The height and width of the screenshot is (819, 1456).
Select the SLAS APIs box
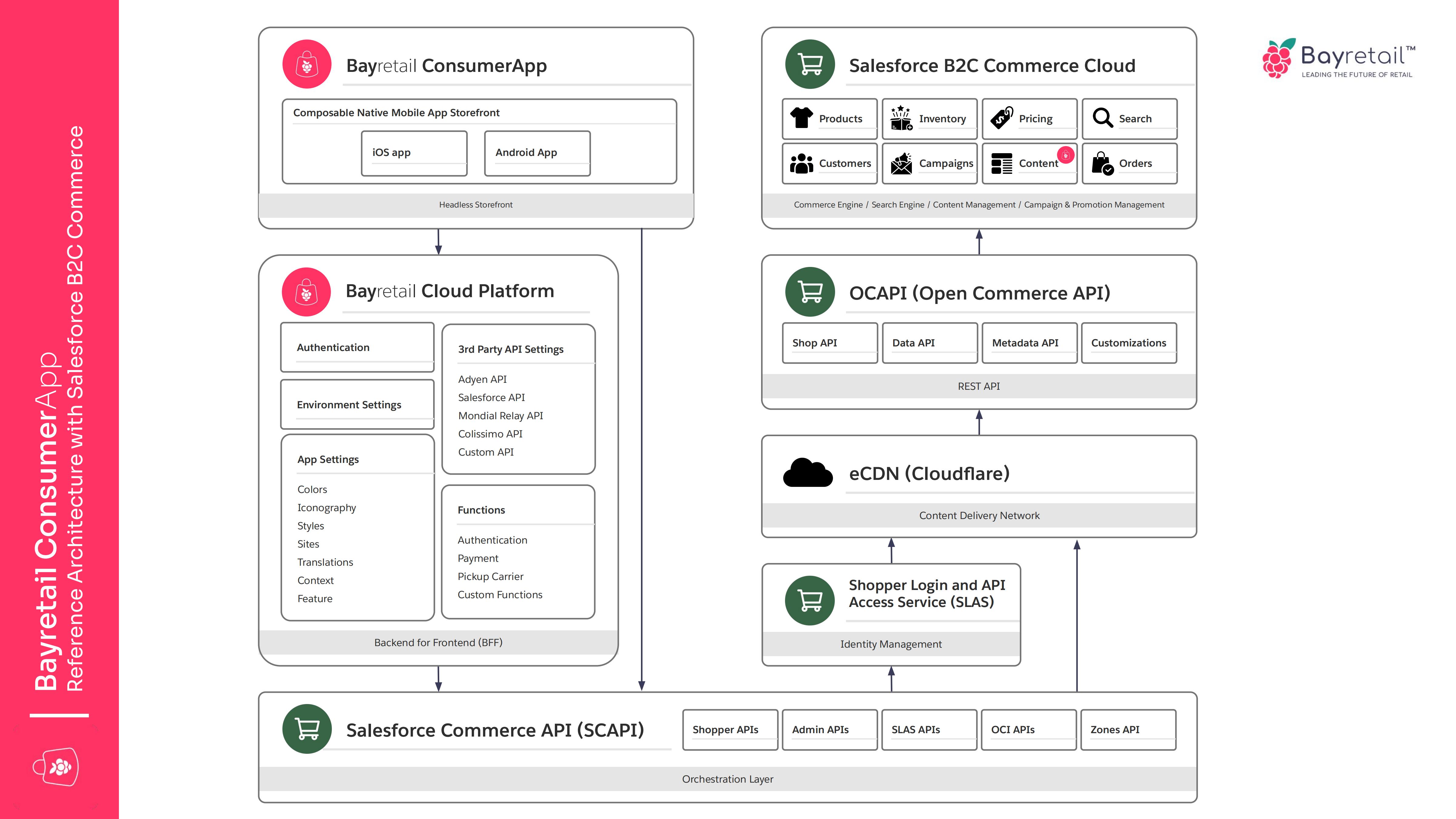coord(929,730)
